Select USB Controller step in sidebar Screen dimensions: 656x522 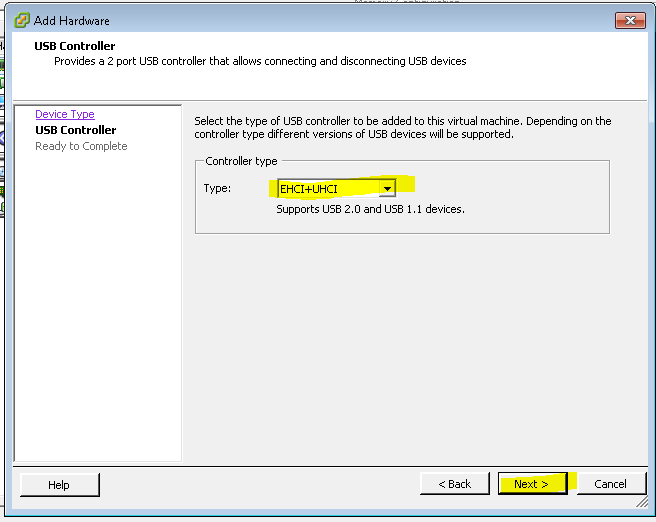point(76,130)
